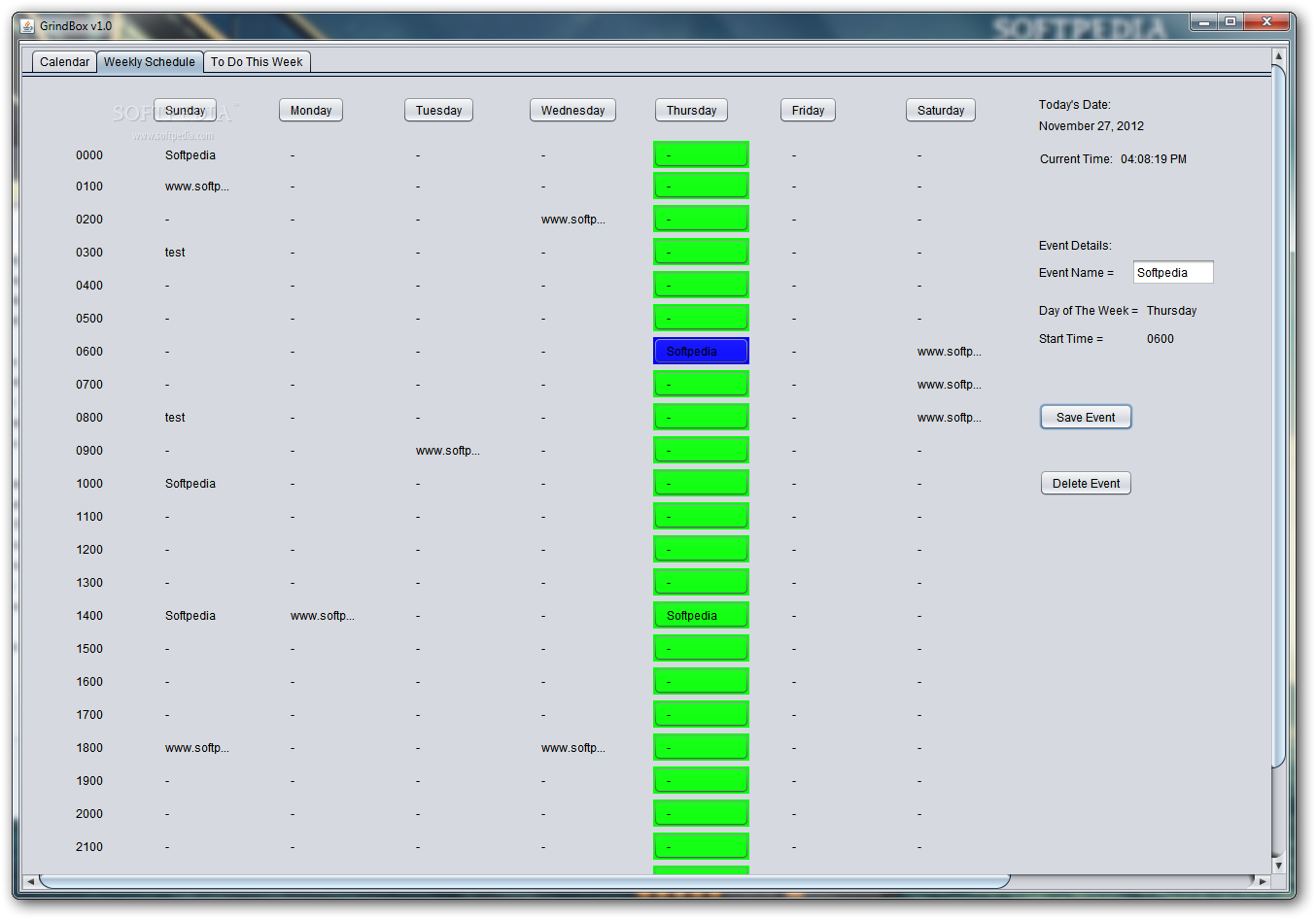Click Sunday 1800 www.softp... event
This screenshot has height=919, width=1316.
point(197,748)
